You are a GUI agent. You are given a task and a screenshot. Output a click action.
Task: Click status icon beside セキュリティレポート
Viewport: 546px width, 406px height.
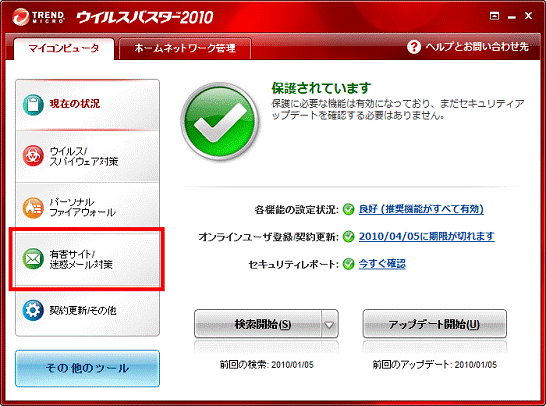[348, 264]
